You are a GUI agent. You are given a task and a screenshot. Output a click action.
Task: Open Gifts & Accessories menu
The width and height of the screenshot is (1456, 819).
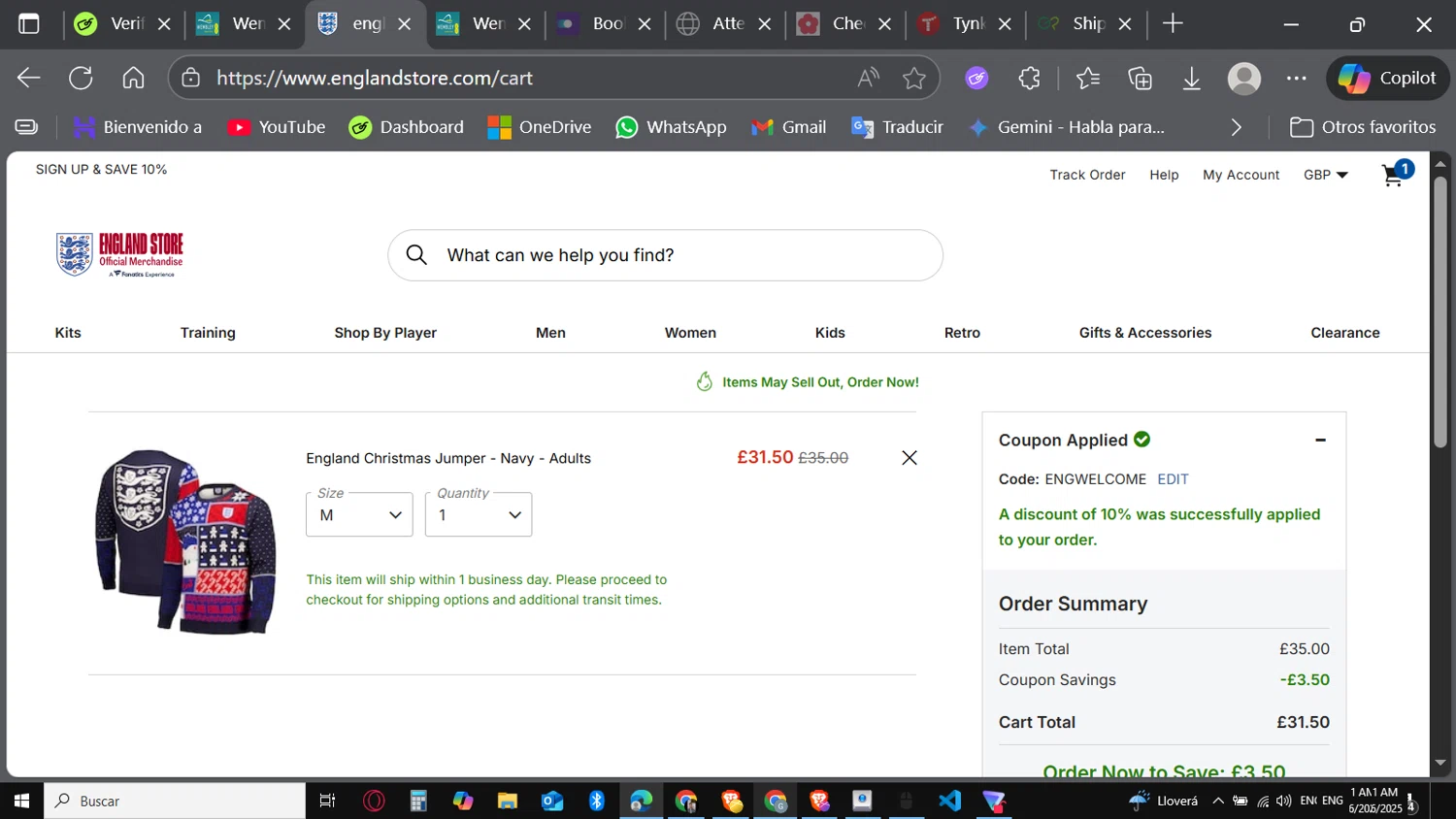(1145, 333)
